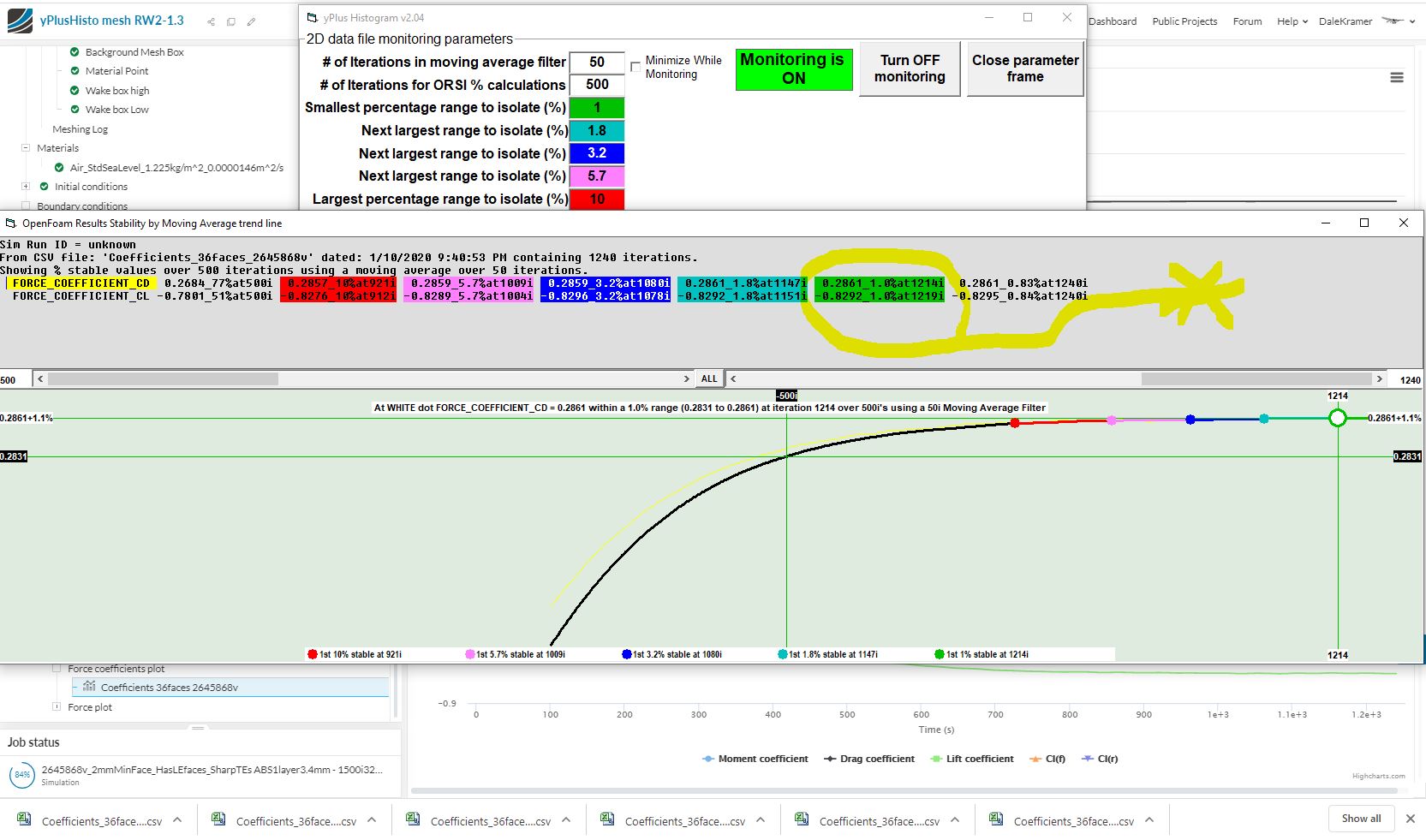
Task: Click the green check beside Wake box high
Action: coord(75,90)
